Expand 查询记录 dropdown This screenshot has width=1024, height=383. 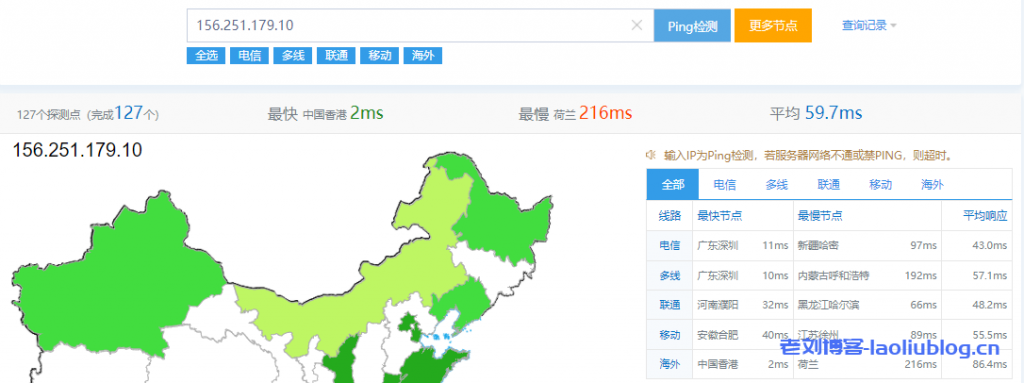[869, 25]
